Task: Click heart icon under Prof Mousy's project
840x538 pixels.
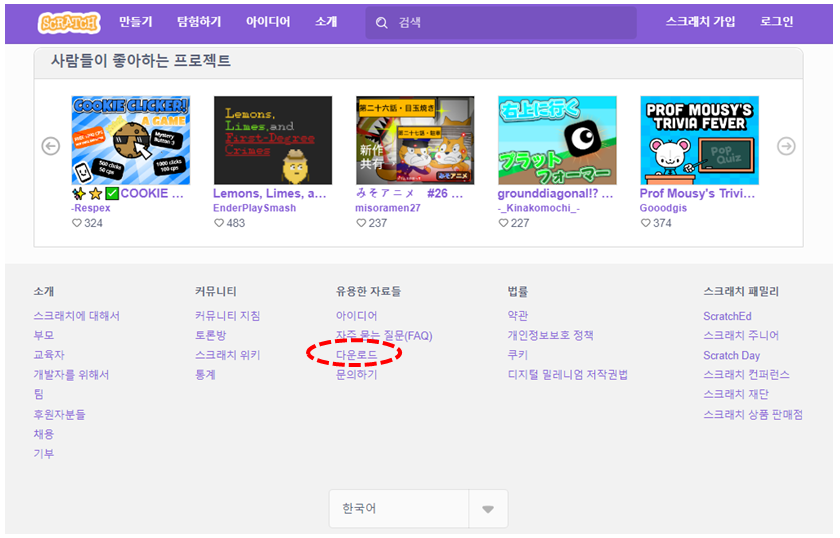Action: pyautogui.click(x=646, y=223)
